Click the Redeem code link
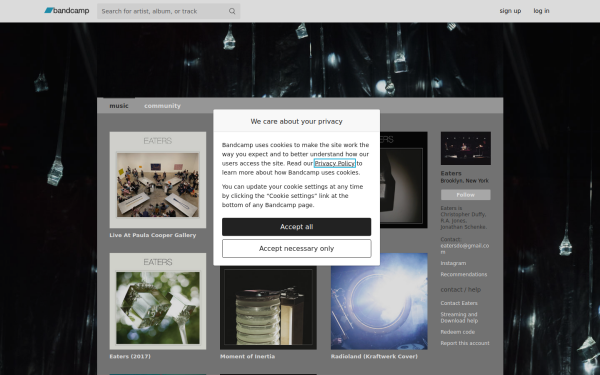This screenshot has height=375, width=600. 458,332
